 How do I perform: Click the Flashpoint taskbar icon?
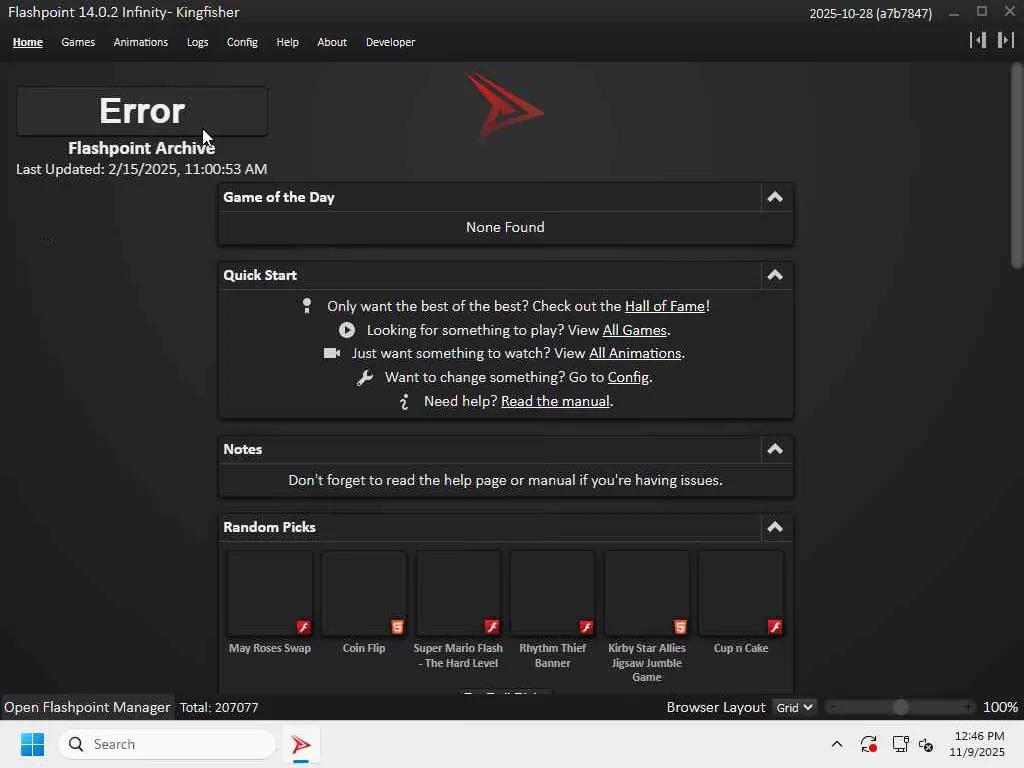click(300, 744)
